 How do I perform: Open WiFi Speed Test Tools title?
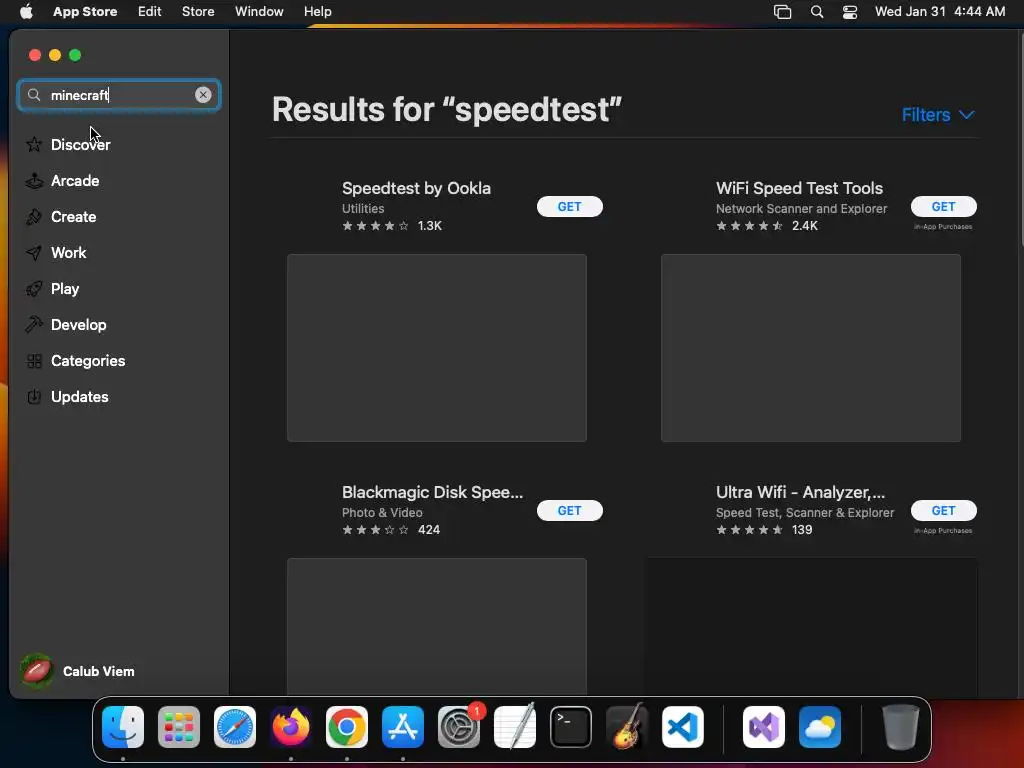pyautogui.click(x=799, y=188)
